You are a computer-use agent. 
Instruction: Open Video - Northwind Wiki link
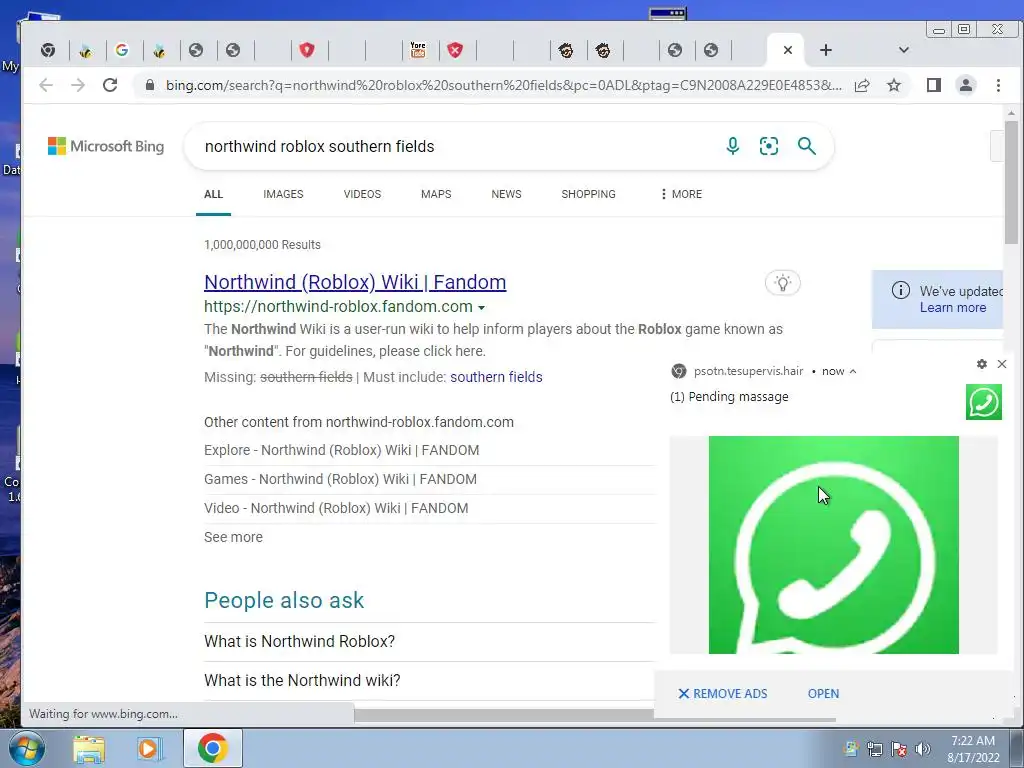click(x=336, y=507)
